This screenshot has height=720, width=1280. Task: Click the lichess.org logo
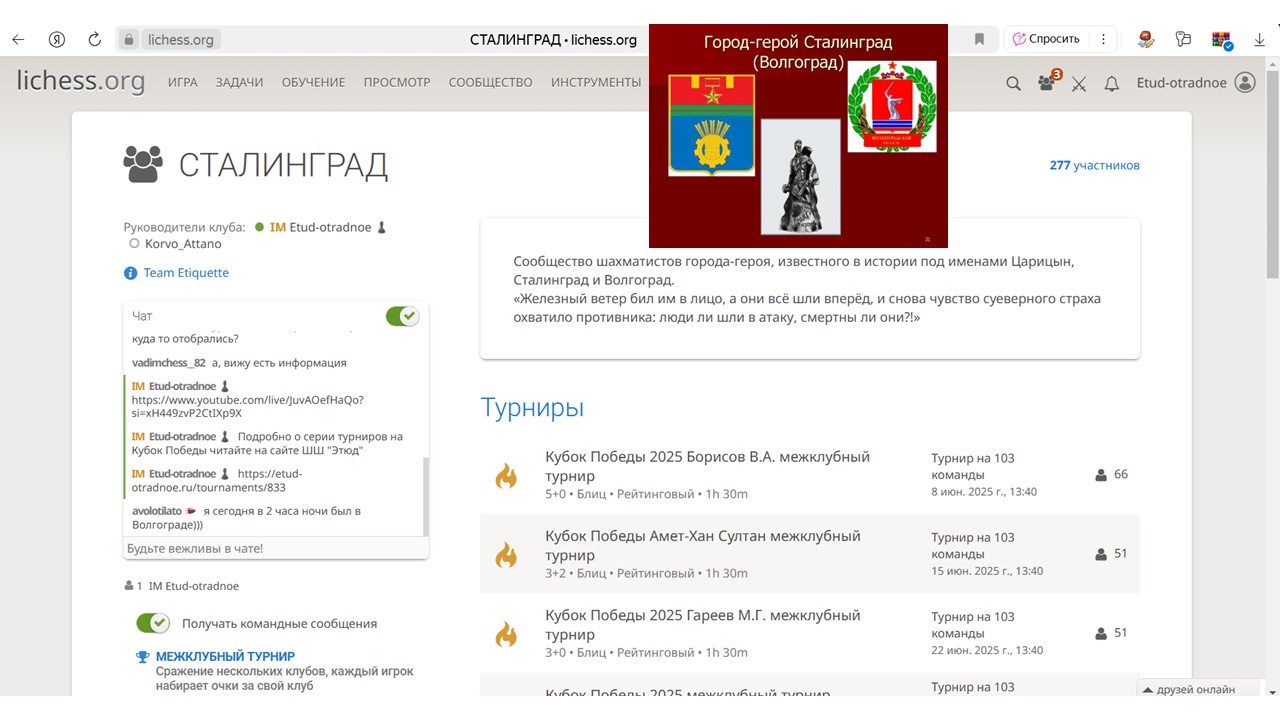click(81, 81)
